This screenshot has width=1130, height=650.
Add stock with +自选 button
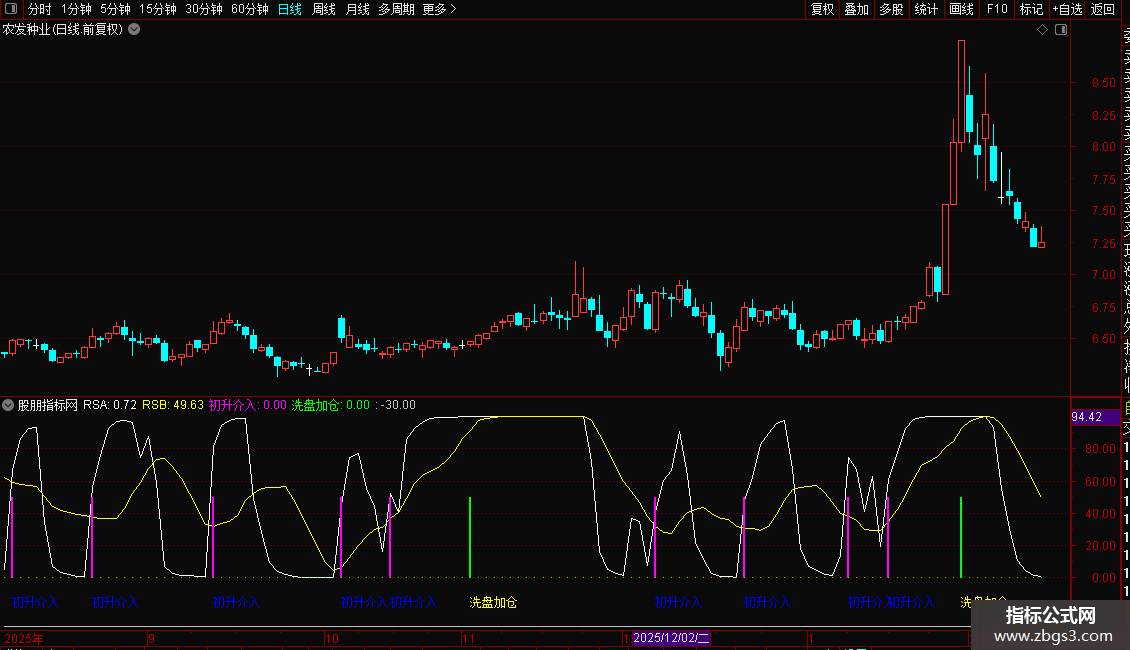(1066, 9)
